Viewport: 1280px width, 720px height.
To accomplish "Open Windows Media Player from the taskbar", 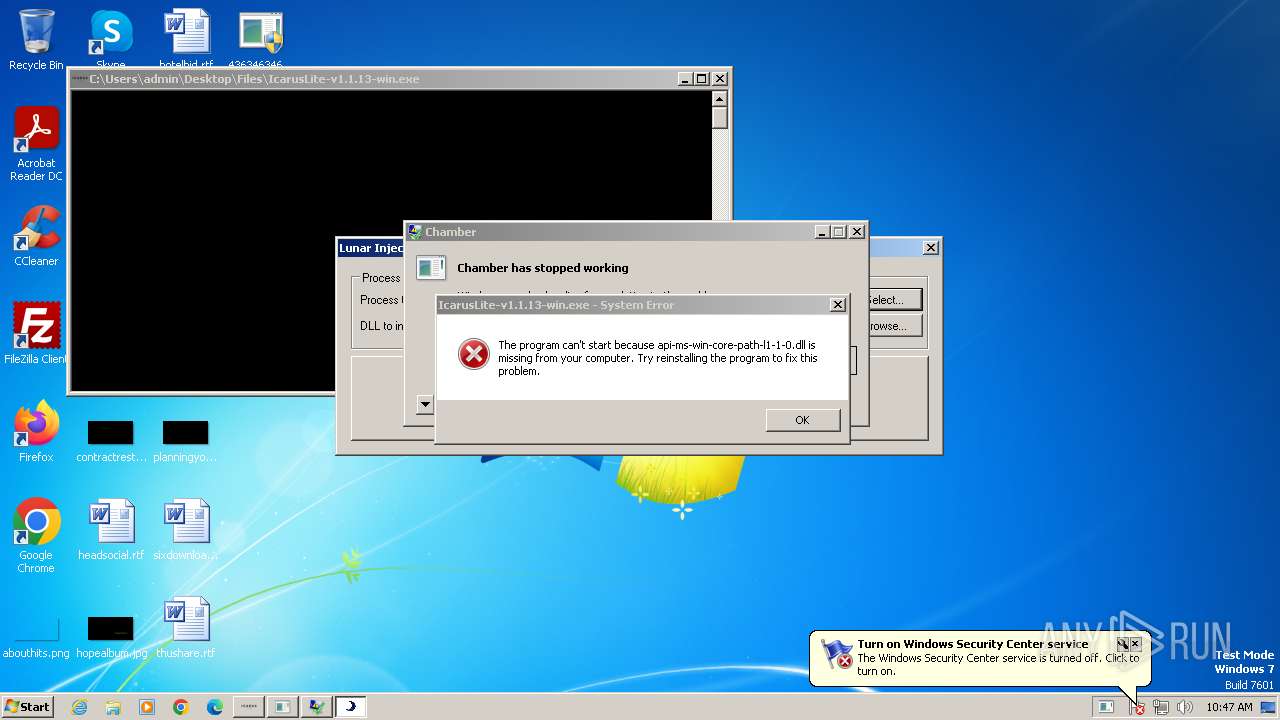I will 147,707.
